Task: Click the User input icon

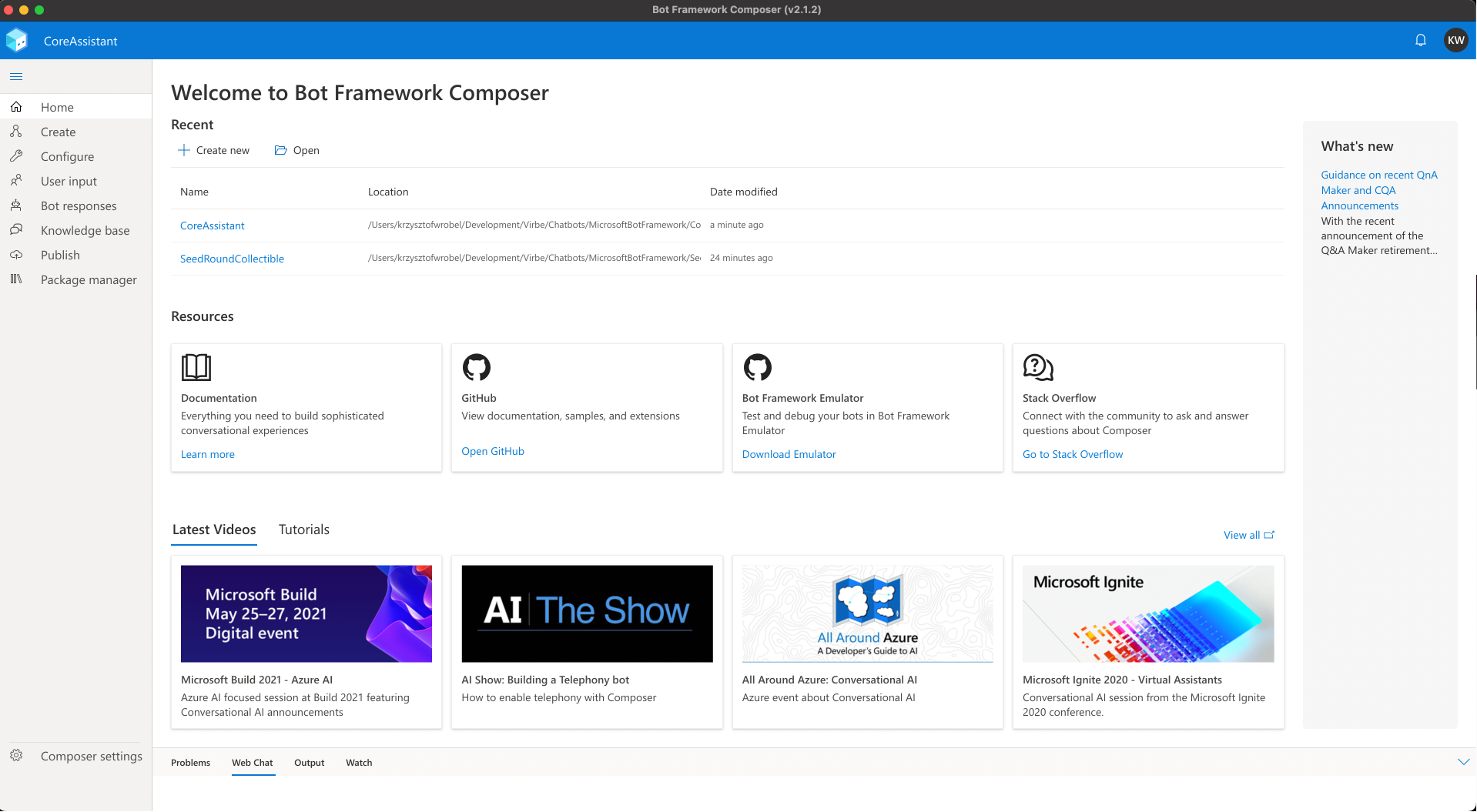Action: coord(16,181)
